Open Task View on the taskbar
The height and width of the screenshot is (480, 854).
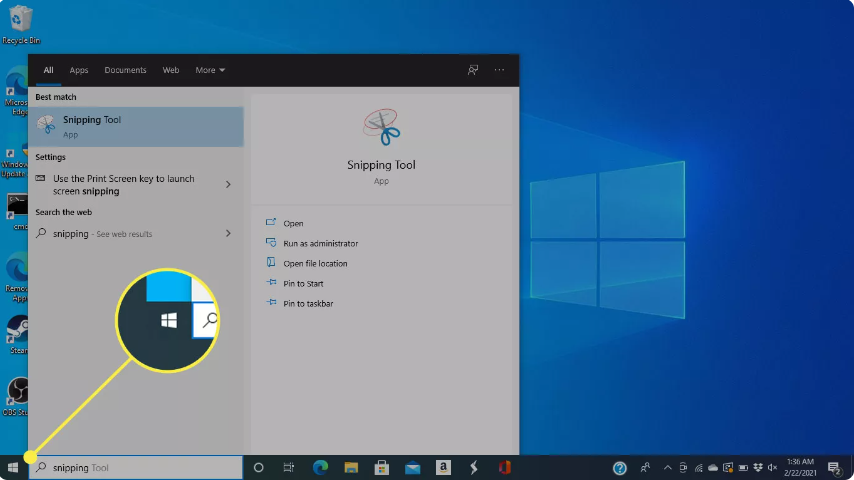[288, 467]
